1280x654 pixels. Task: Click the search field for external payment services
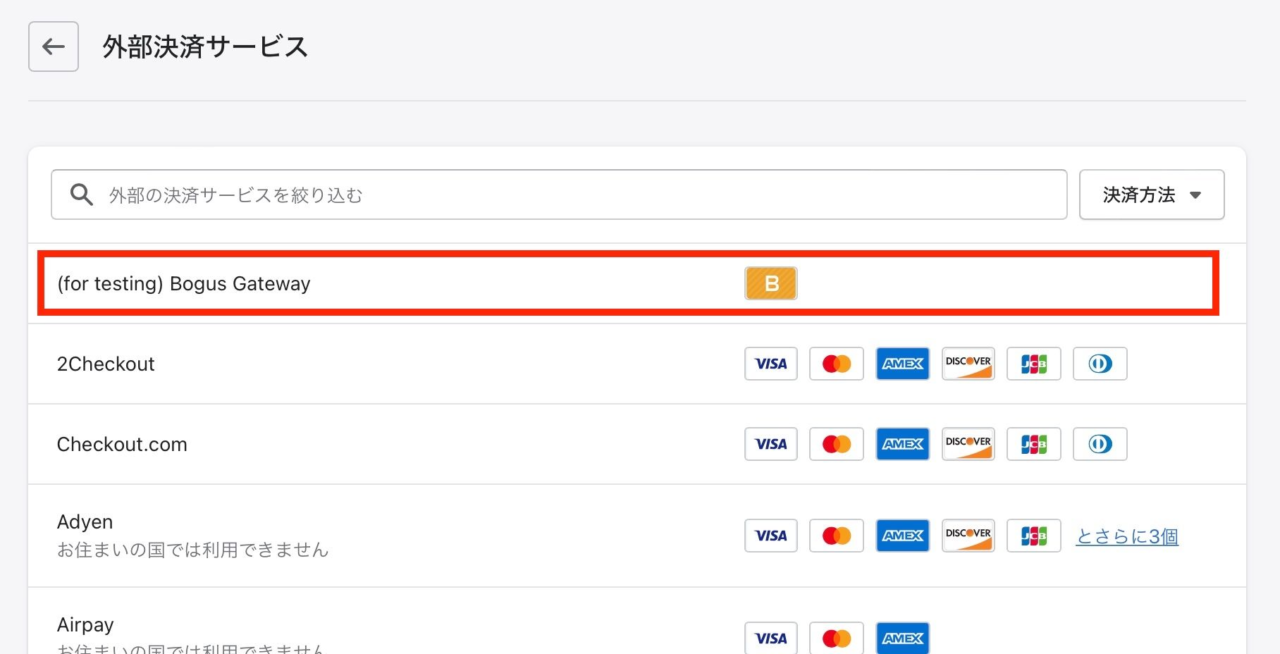(559, 194)
